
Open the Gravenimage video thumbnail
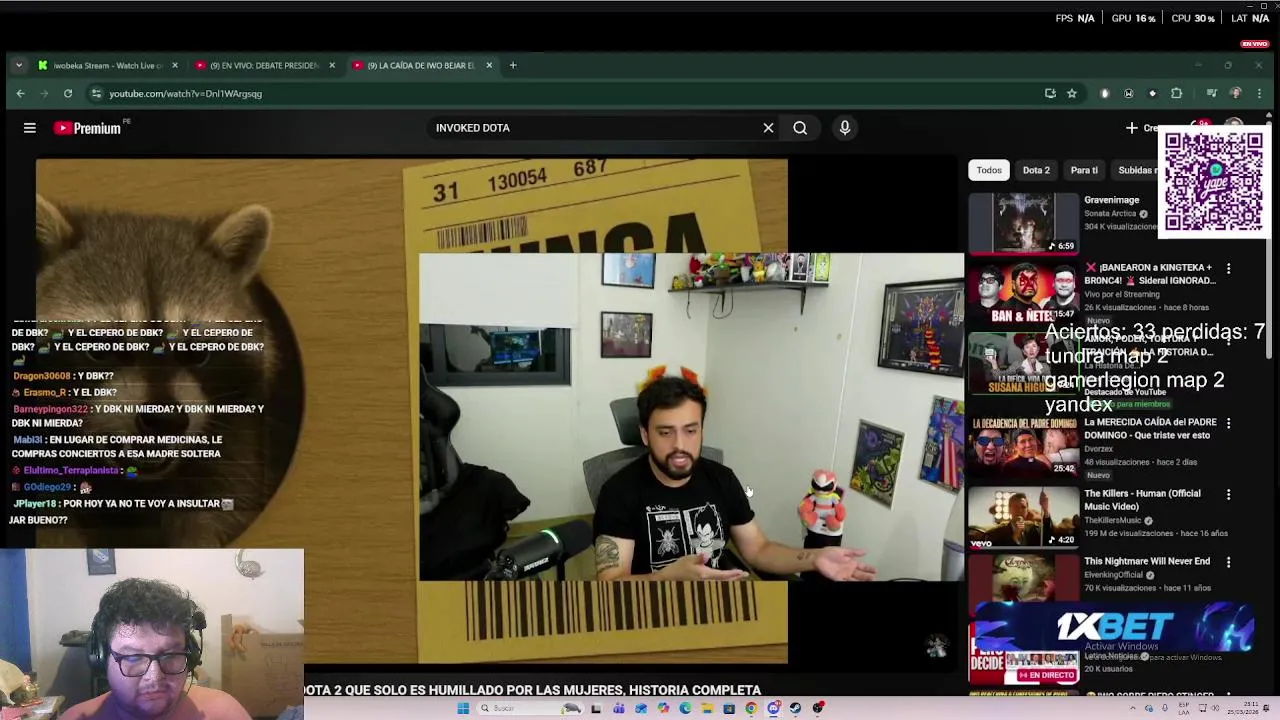click(x=1023, y=223)
